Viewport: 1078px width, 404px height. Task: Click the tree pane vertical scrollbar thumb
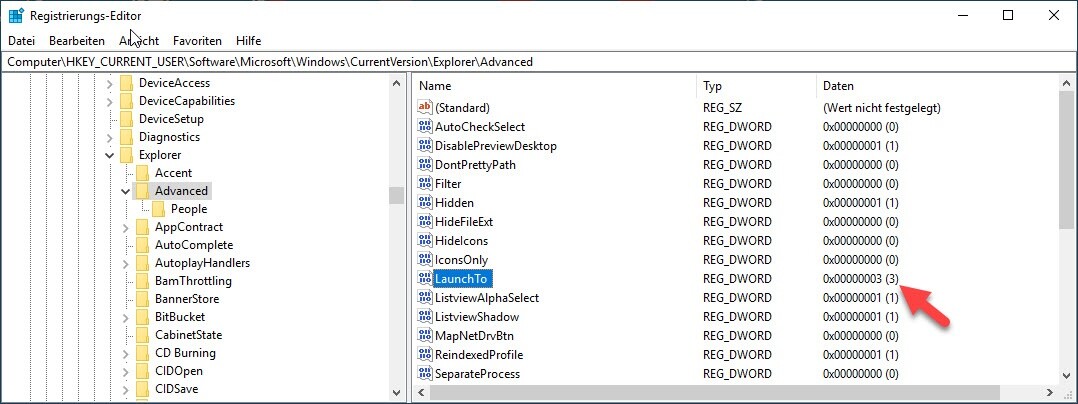pyautogui.click(x=396, y=195)
